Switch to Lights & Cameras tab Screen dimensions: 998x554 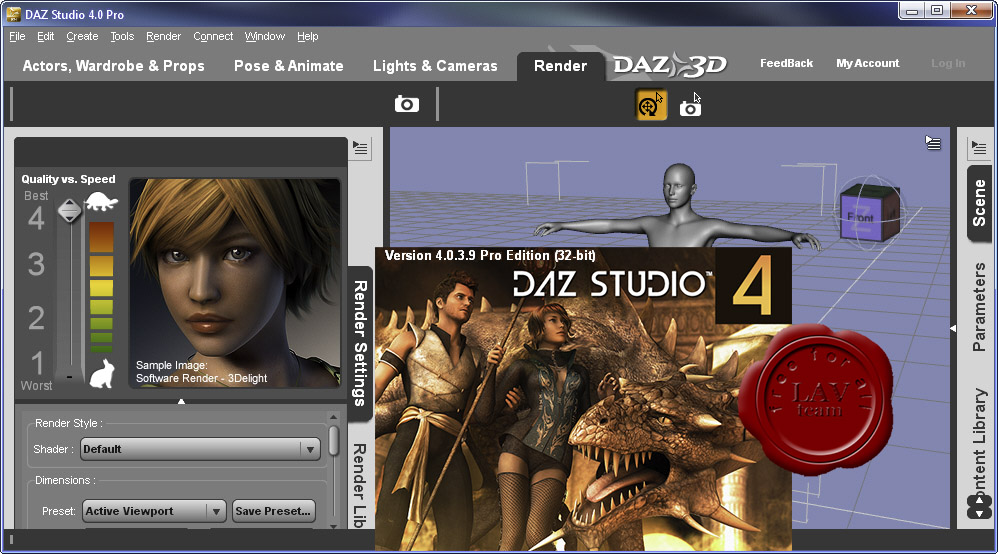click(x=435, y=66)
